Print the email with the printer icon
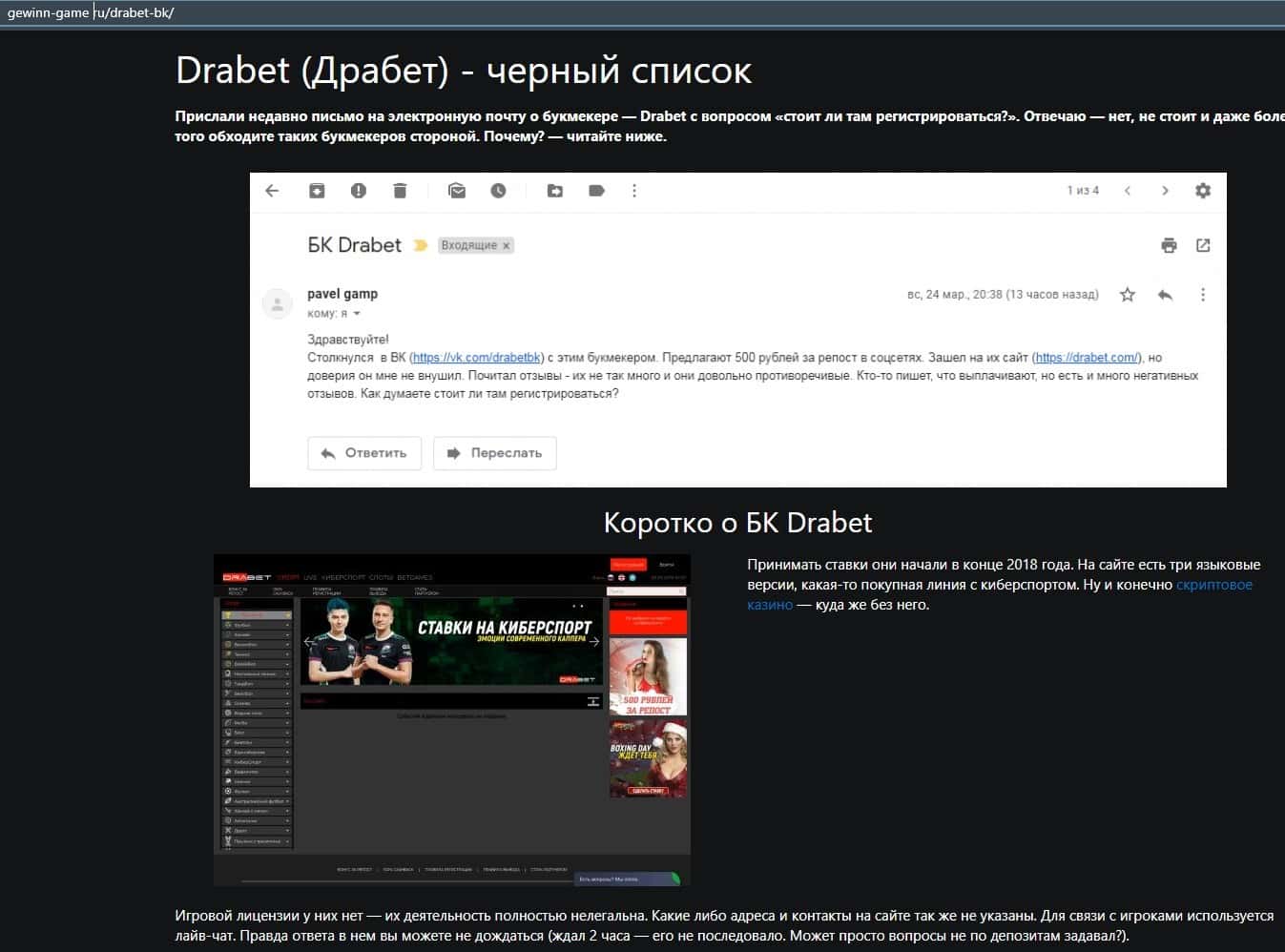This screenshot has height=952, width=1285. click(x=1169, y=245)
